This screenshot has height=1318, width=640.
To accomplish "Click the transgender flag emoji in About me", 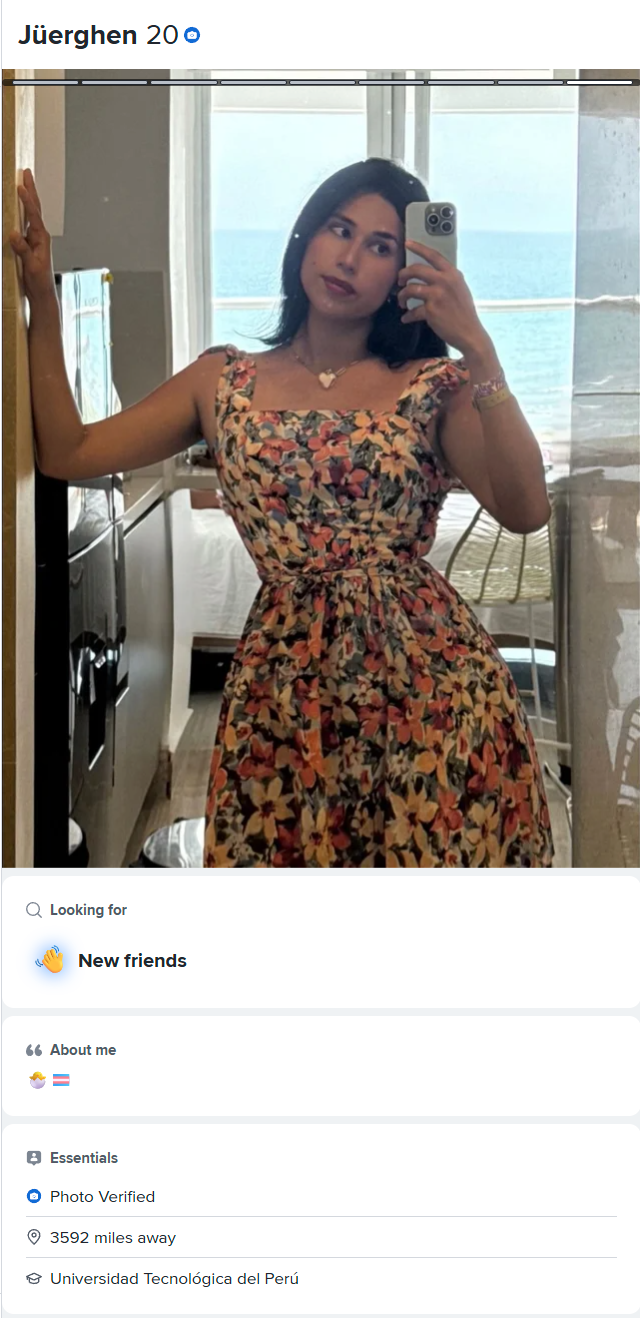I will (61, 1080).
